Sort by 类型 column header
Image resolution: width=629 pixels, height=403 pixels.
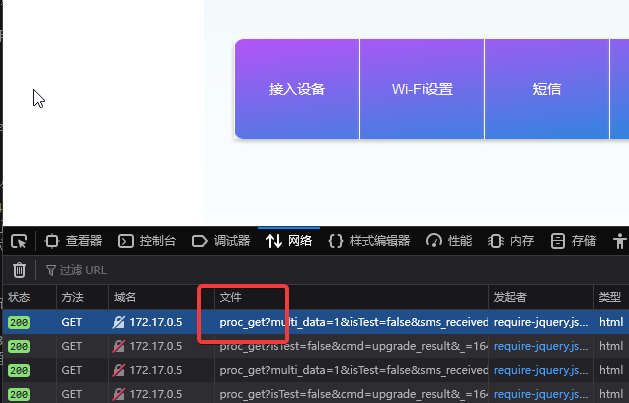[x=611, y=297]
